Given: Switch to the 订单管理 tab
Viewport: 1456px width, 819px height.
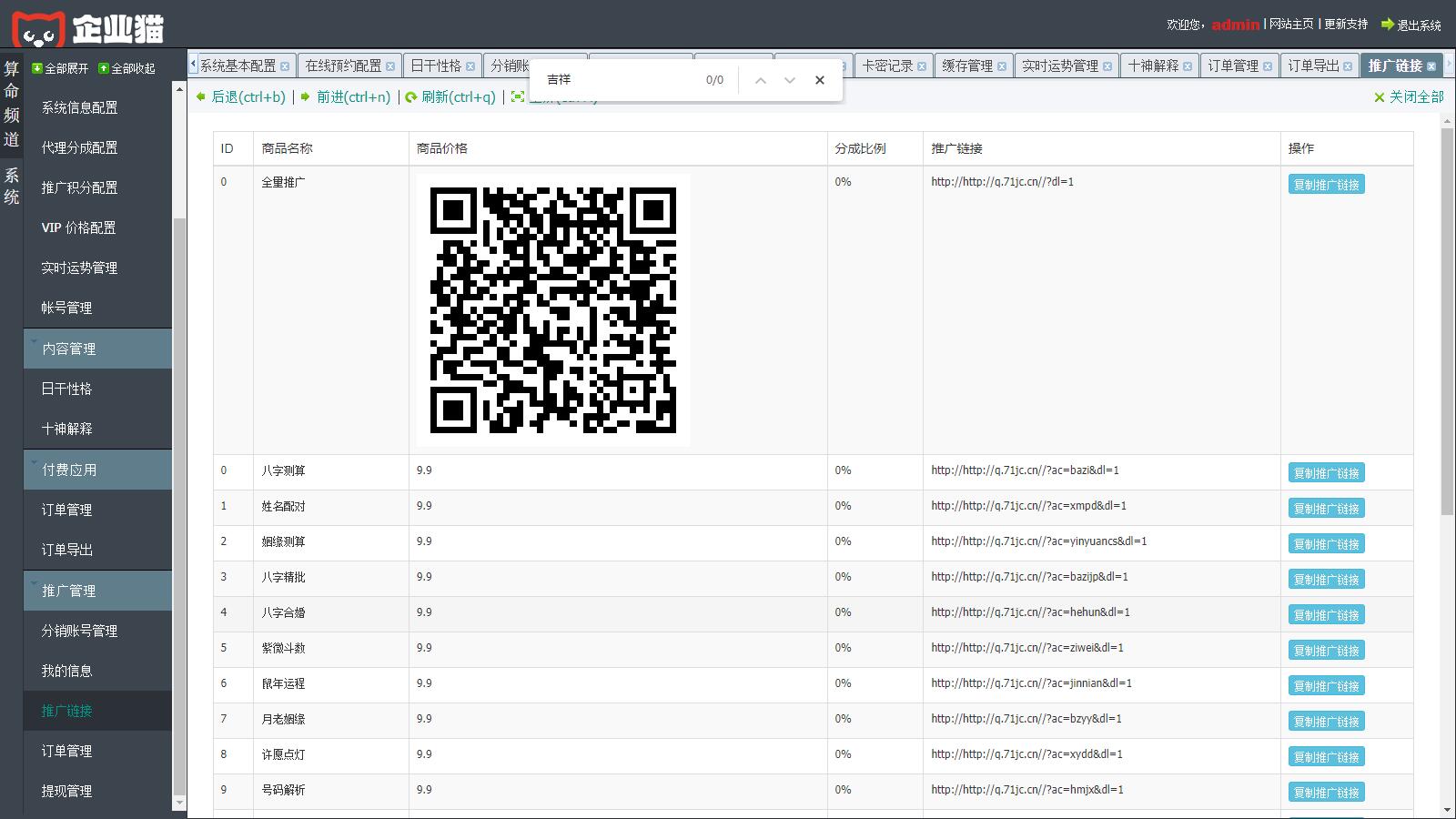Looking at the screenshot, I should tap(1233, 66).
